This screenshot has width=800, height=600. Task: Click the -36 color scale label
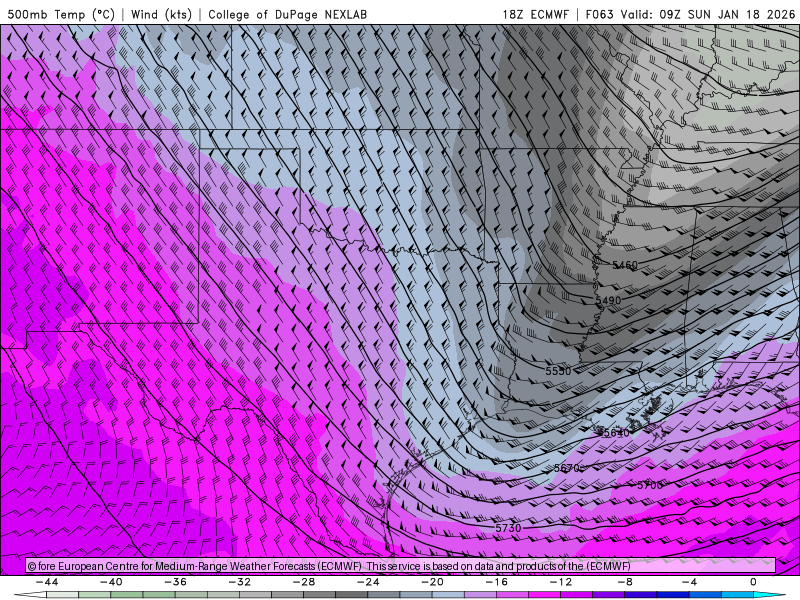[176, 582]
